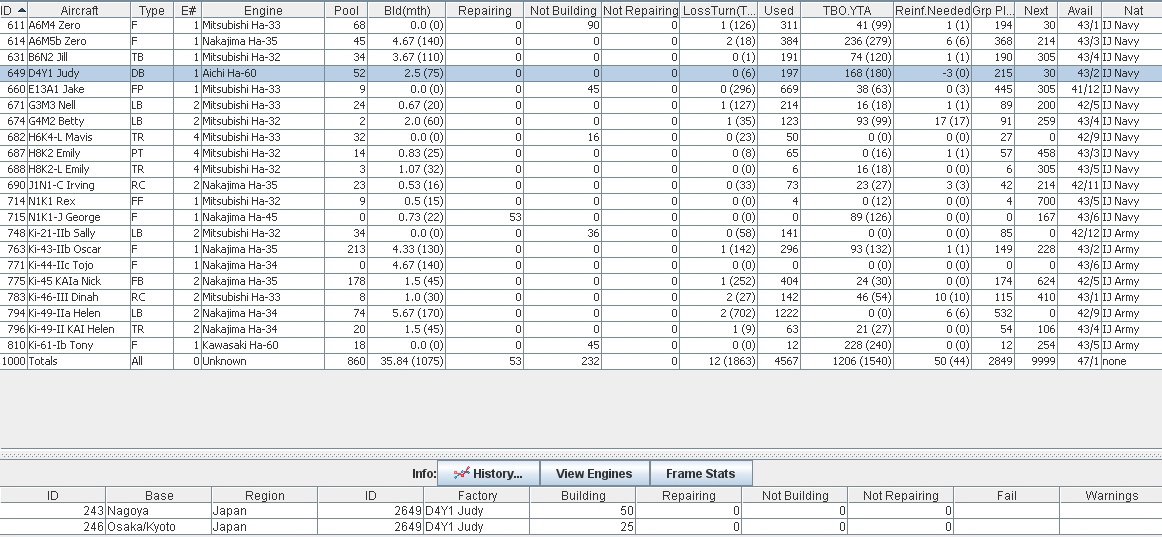Sort lower table by Region column header
Viewport: 1162px width, 537px height.
[265, 496]
